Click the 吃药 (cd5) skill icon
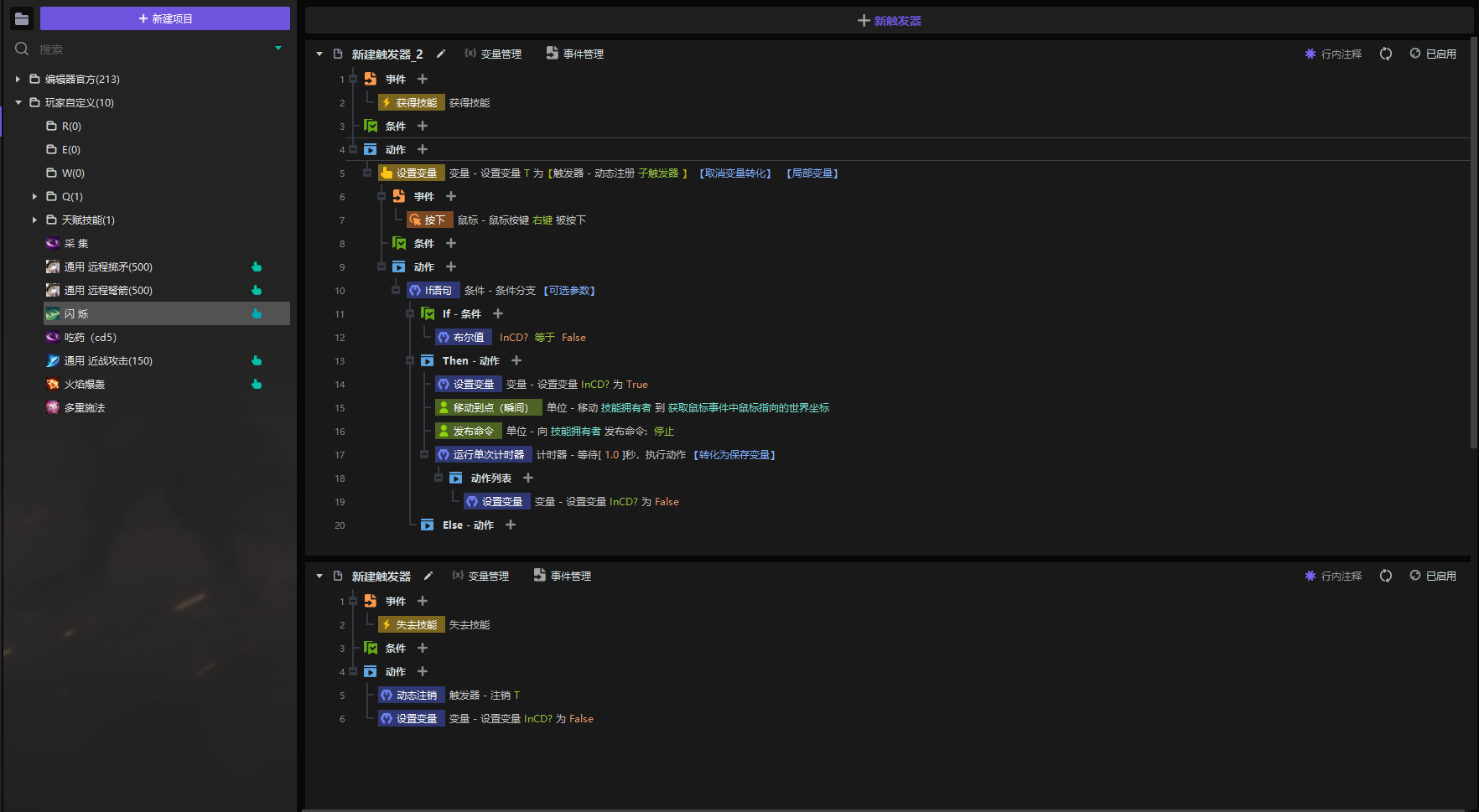The width and height of the screenshot is (1479, 812). point(53,338)
